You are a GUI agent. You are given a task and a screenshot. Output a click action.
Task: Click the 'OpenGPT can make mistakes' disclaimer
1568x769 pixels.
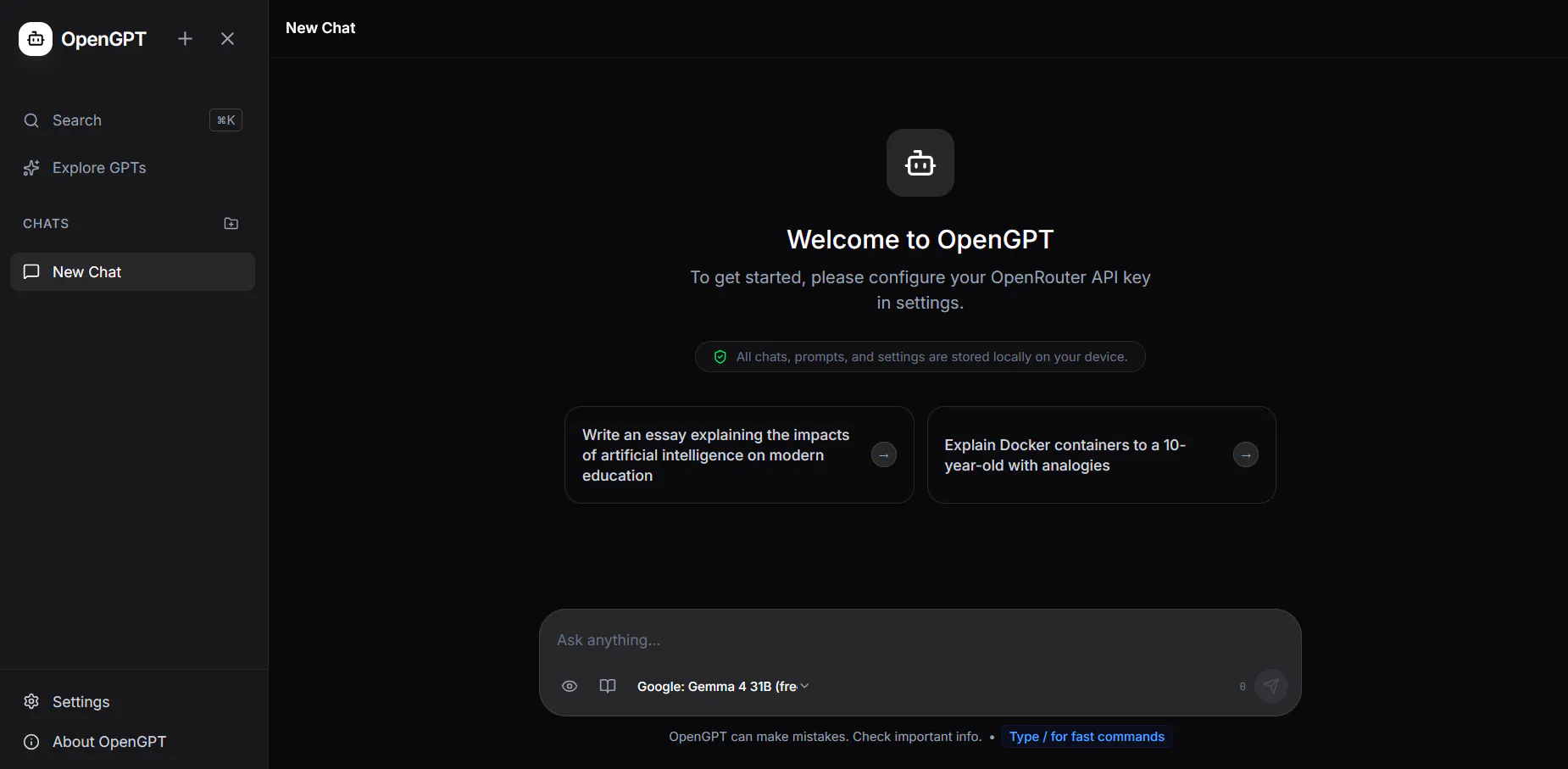pos(826,737)
